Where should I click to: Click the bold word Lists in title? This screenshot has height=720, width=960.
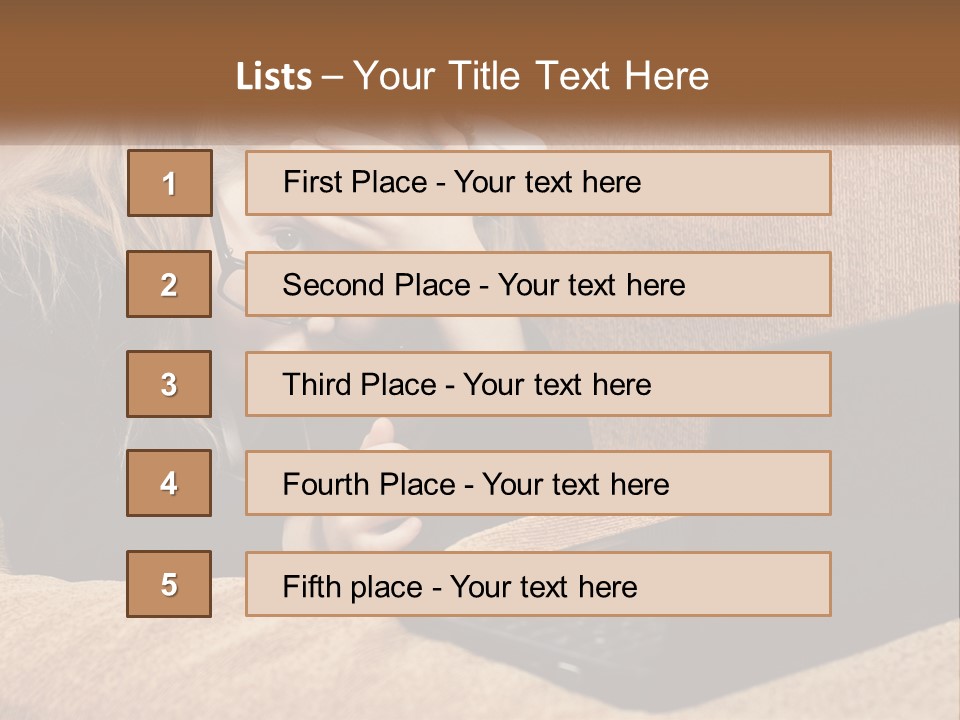(x=274, y=77)
